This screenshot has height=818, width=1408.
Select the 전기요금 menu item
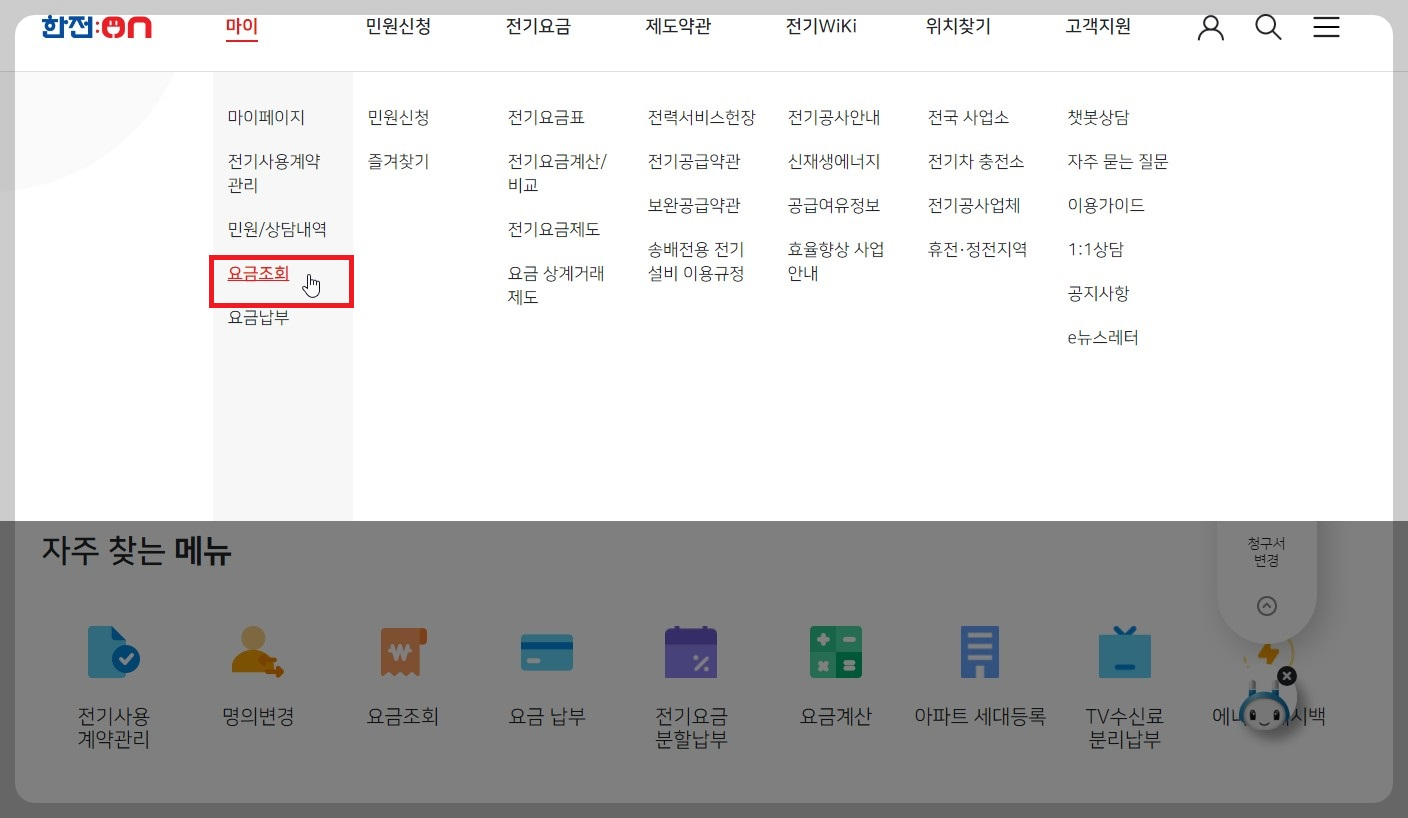tap(538, 27)
